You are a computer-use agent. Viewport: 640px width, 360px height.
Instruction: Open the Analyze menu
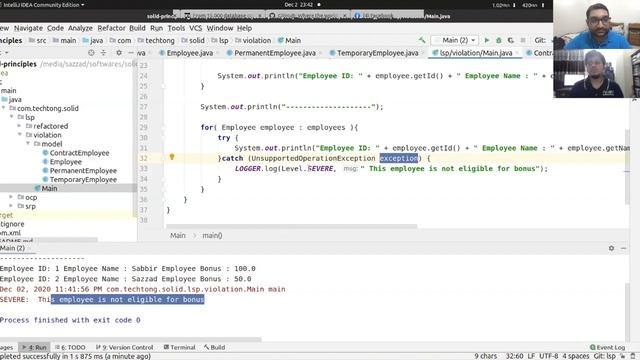pos(80,28)
